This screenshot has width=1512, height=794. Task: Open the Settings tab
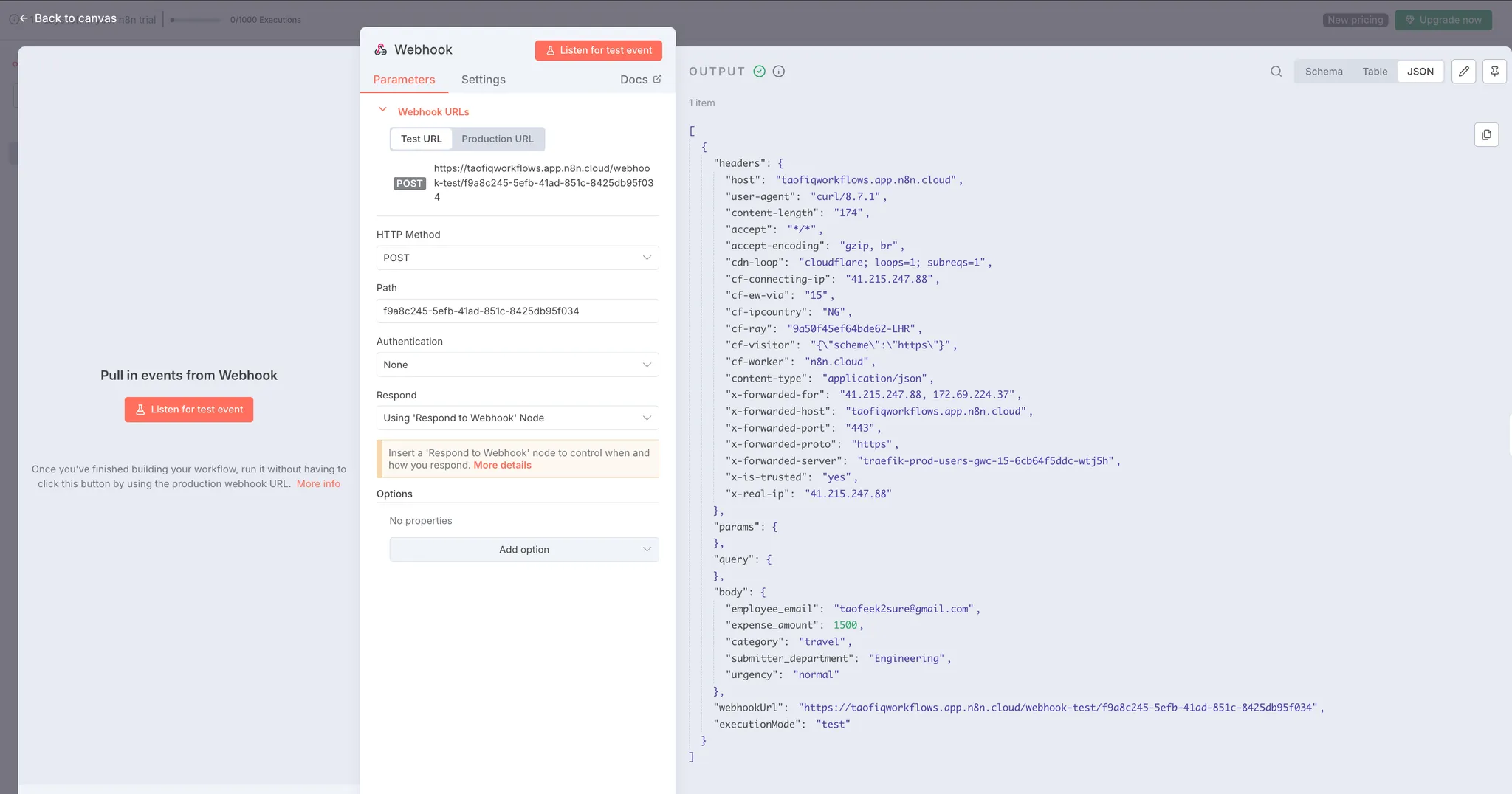[x=483, y=80]
